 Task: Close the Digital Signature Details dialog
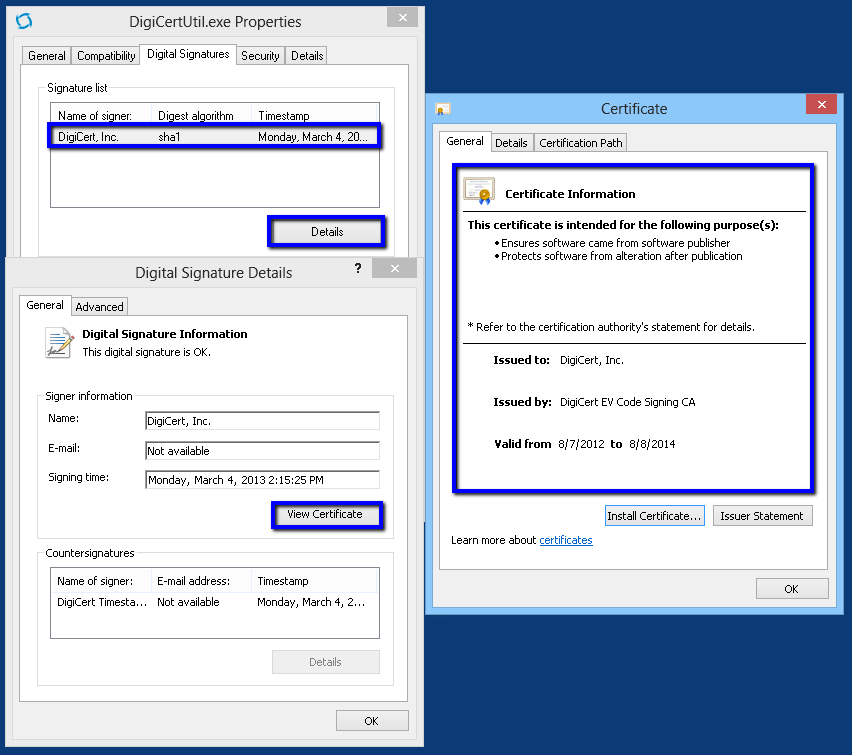394,269
